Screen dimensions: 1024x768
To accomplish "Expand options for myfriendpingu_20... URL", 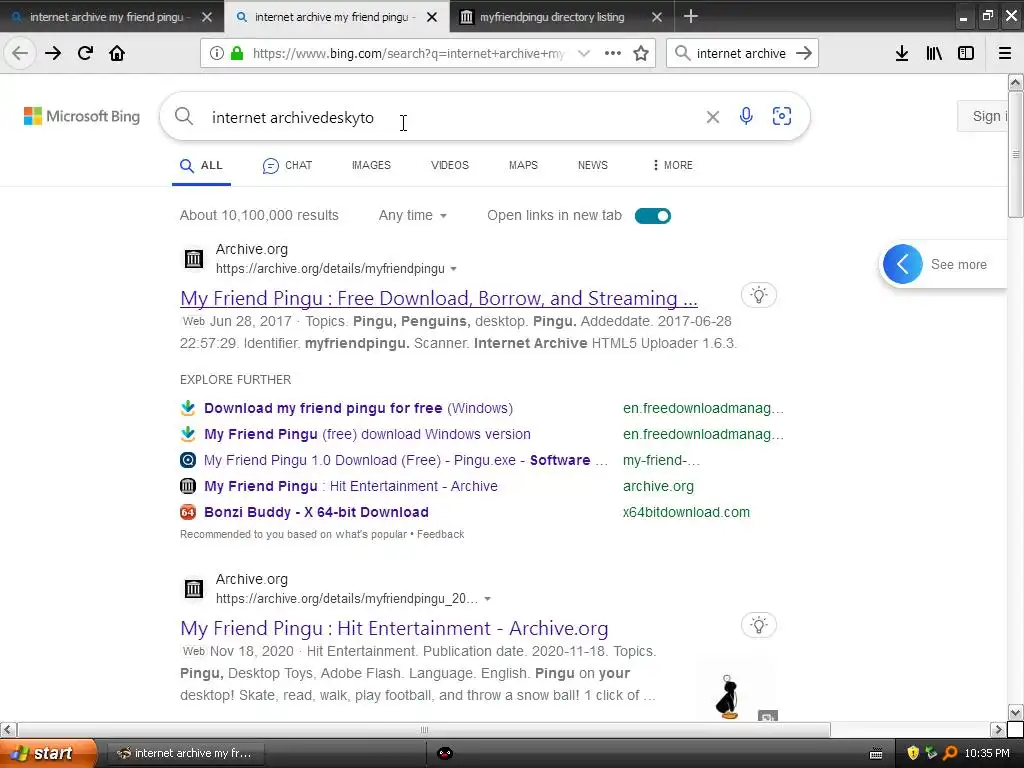I will click(487, 599).
